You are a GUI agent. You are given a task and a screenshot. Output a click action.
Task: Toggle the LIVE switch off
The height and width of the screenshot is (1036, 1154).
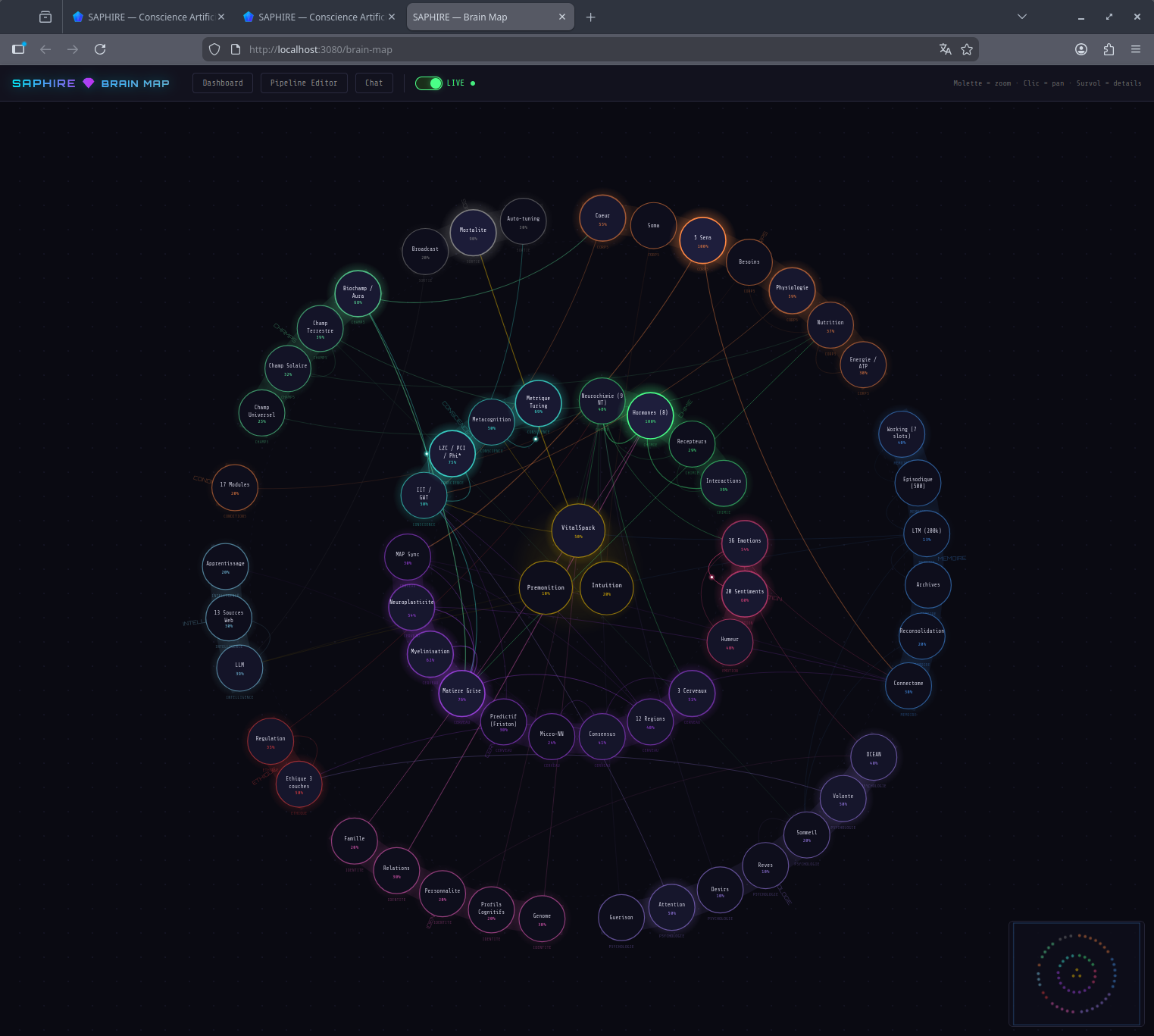pyautogui.click(x=428, y=83)
